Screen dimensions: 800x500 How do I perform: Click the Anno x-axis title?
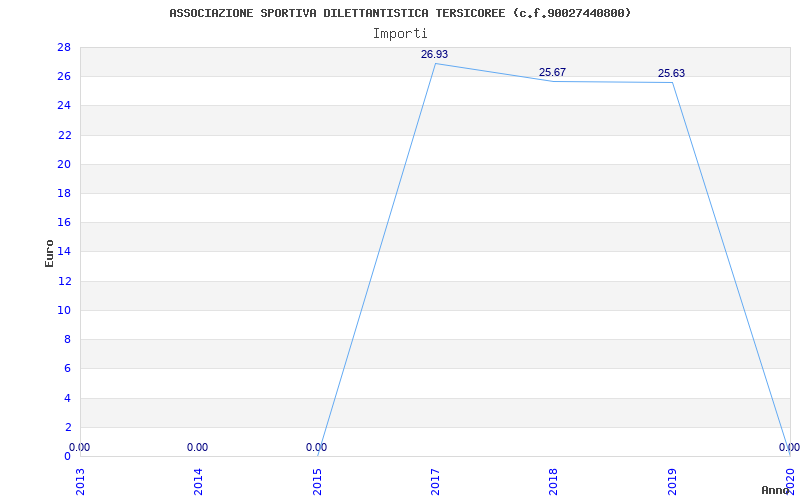[x=776, y=490]
